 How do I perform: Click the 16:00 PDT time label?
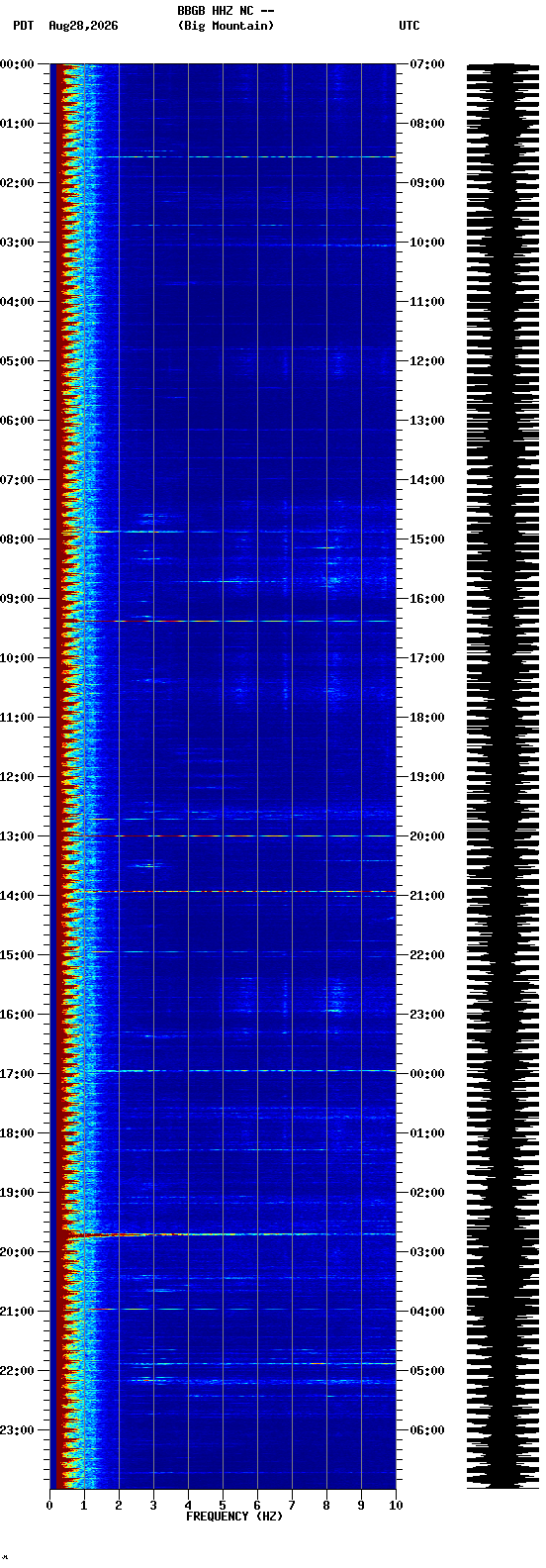(17, 1015)
